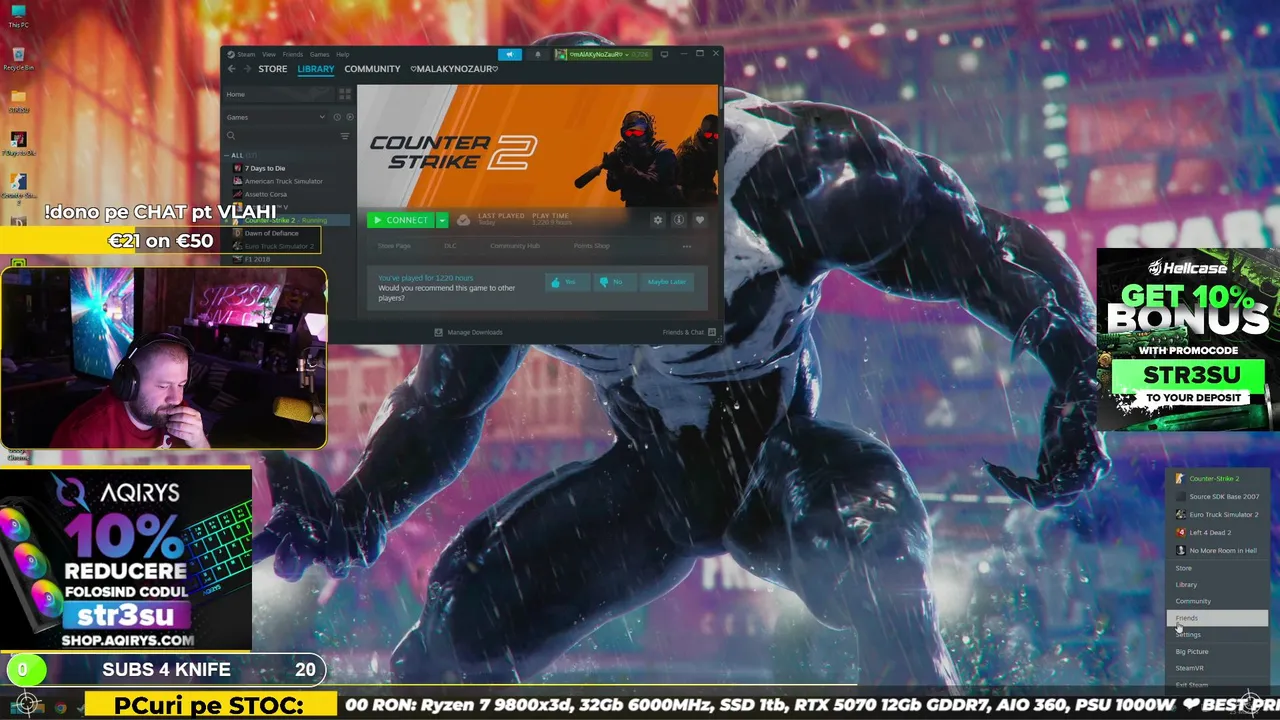Image resolution: width=1280 pixels, height=720 pixels.
Task: Switch to the COMMUNITY tab
Action: [372, 69]
